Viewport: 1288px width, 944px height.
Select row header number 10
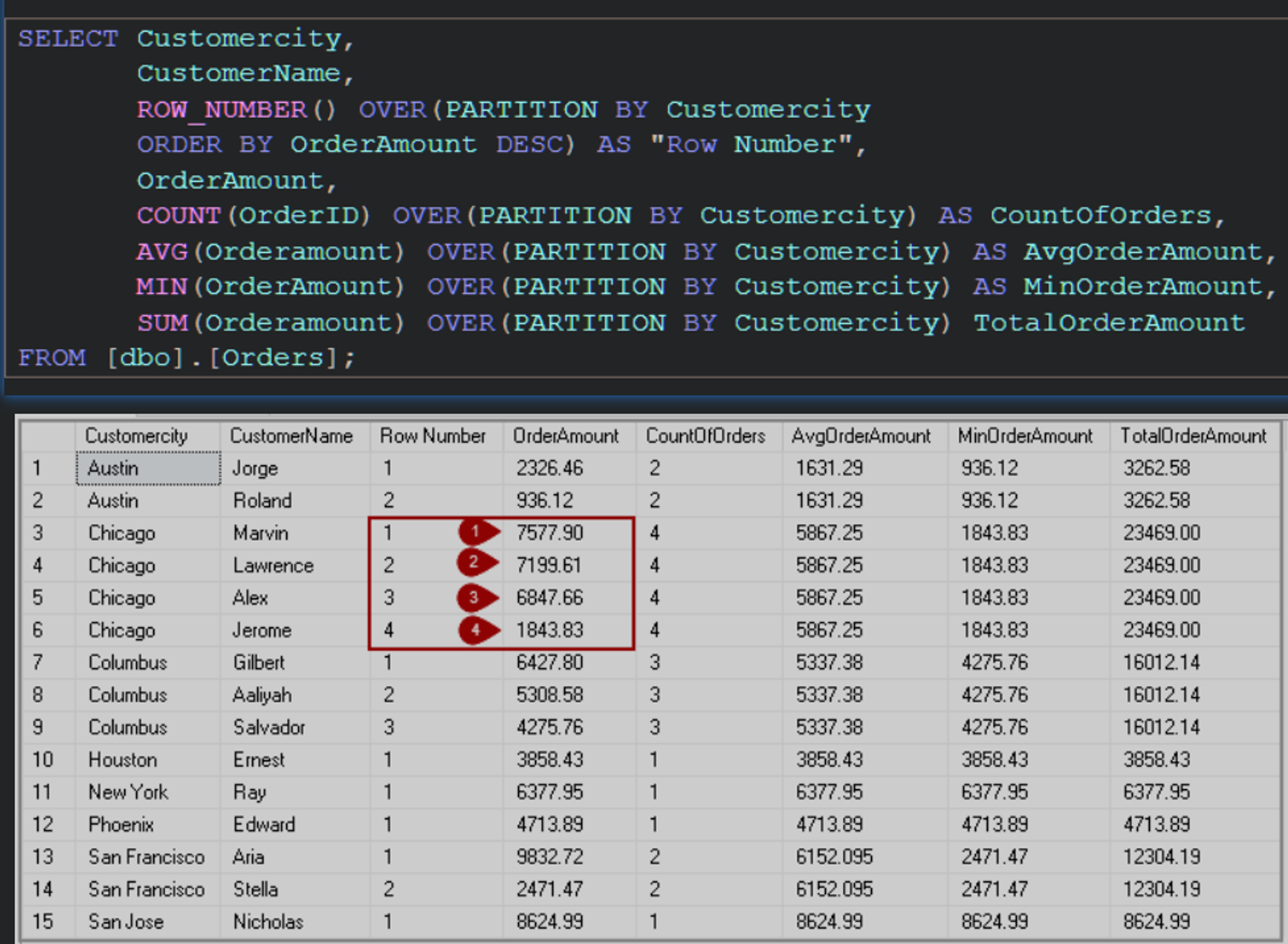(x=48, y=760)
